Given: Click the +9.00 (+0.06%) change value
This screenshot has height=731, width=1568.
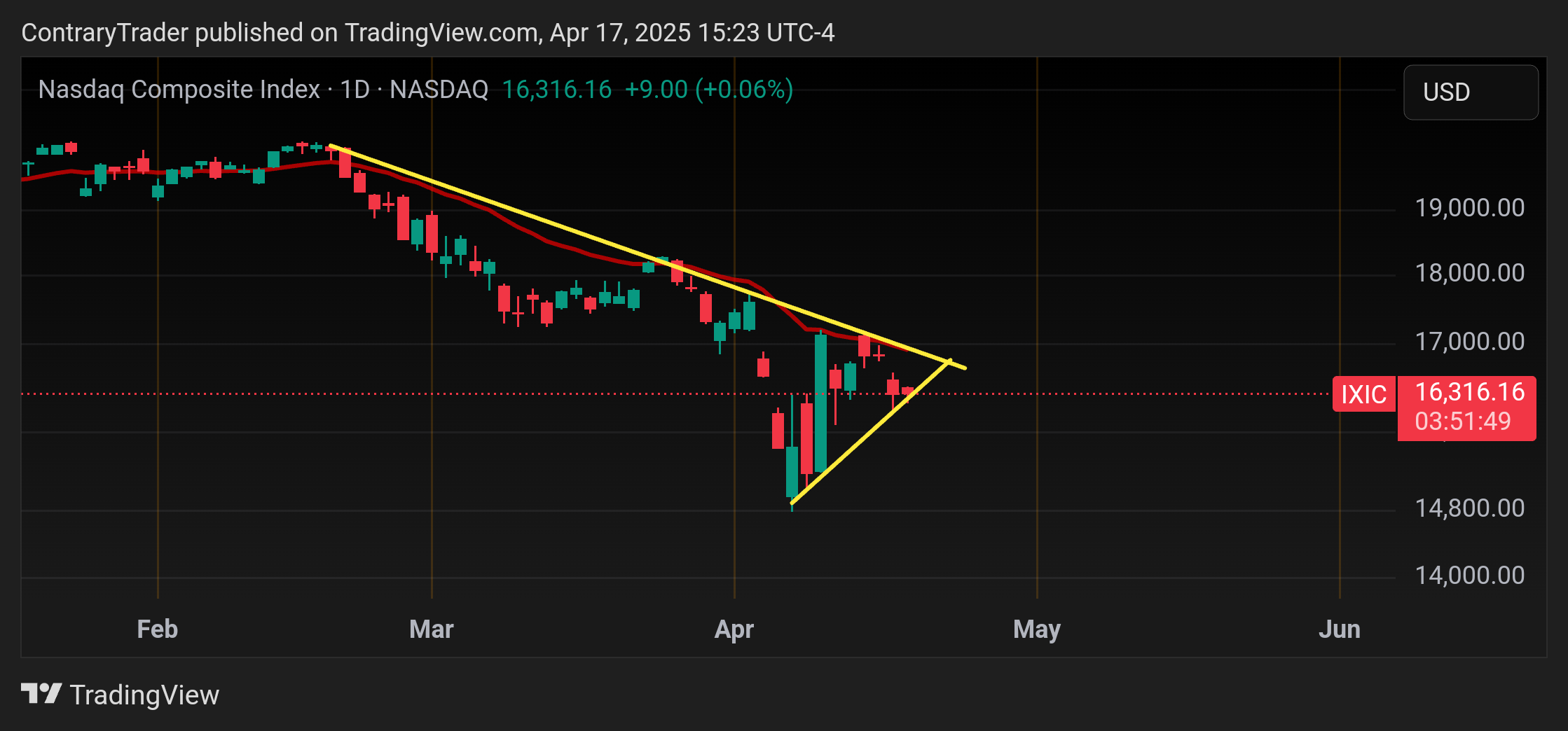Looking at the screenshot, I should coord(708,90).
